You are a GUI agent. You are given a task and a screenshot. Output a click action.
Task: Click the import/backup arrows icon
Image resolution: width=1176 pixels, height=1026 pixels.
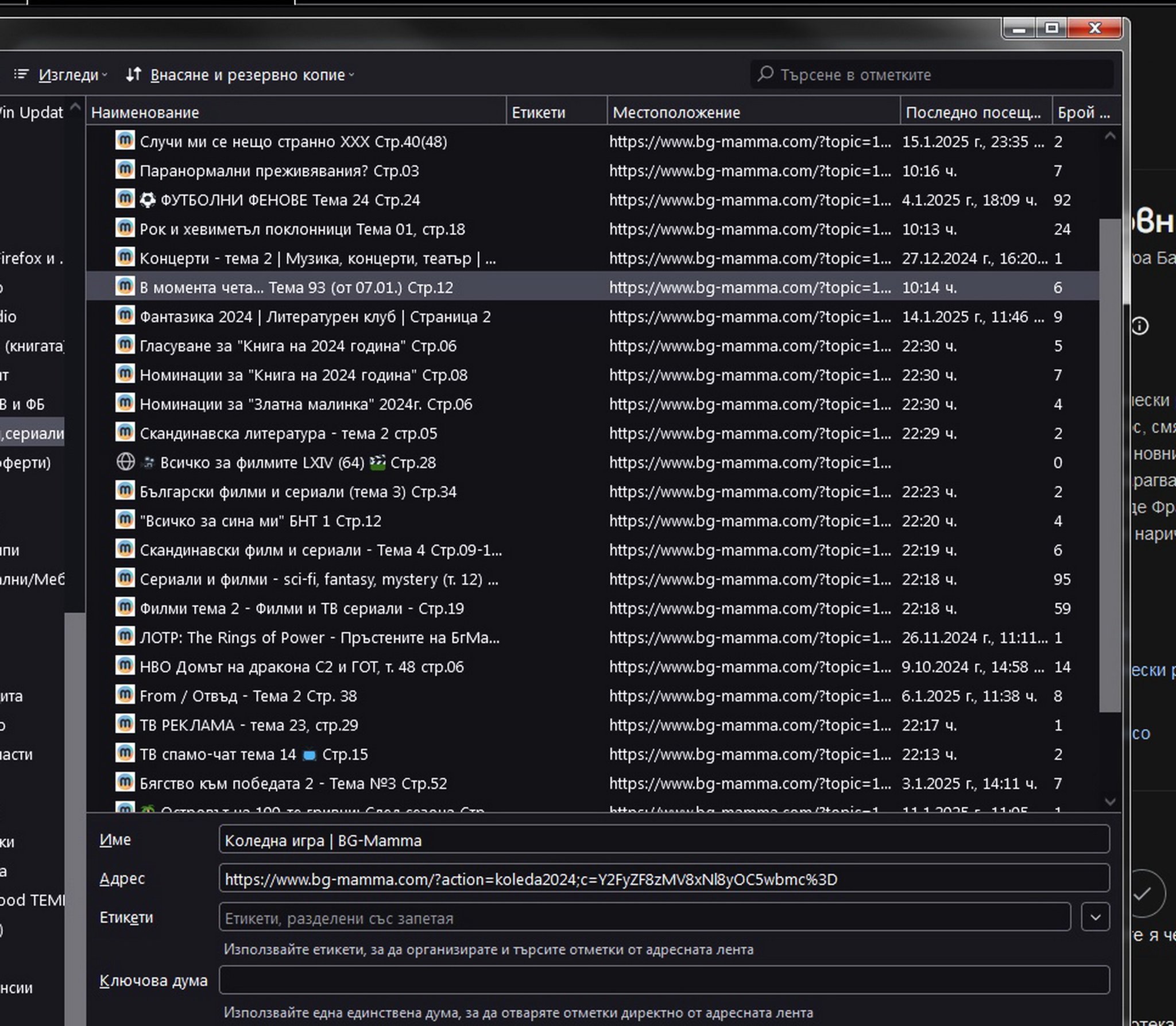pyautogui.click(x=133, y=75)
